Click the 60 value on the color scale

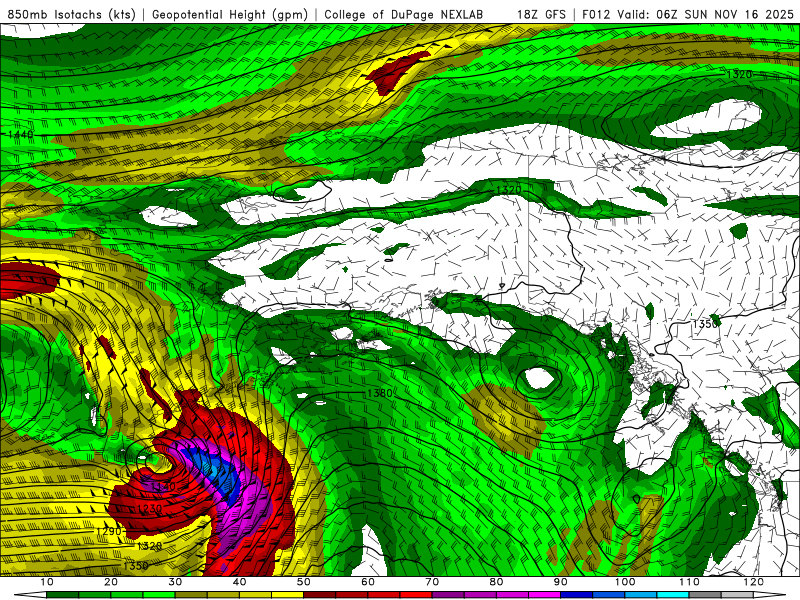(x=368, y=582)
